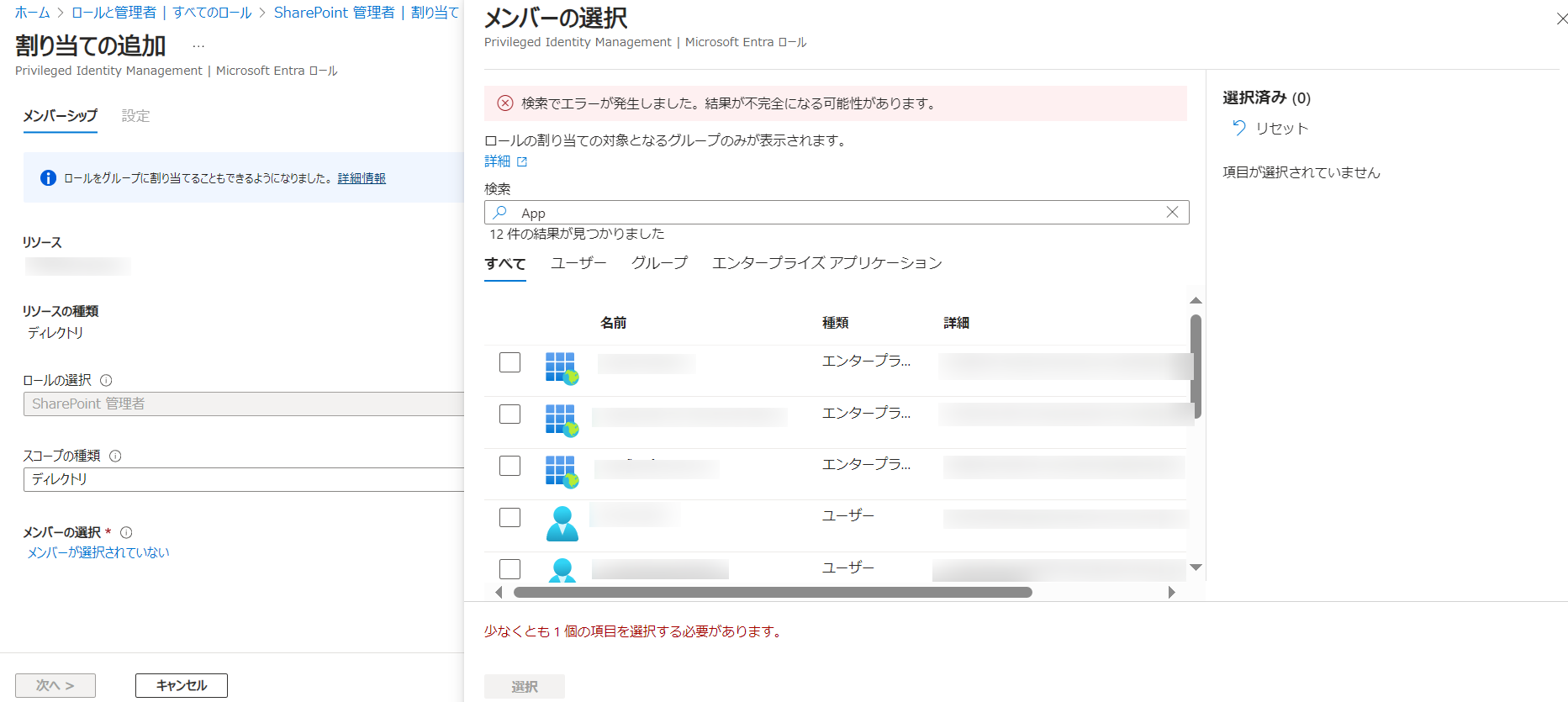Check the third enterprise app row checkbox
The image size is (1568, 702).
click(x=509, y=466)
